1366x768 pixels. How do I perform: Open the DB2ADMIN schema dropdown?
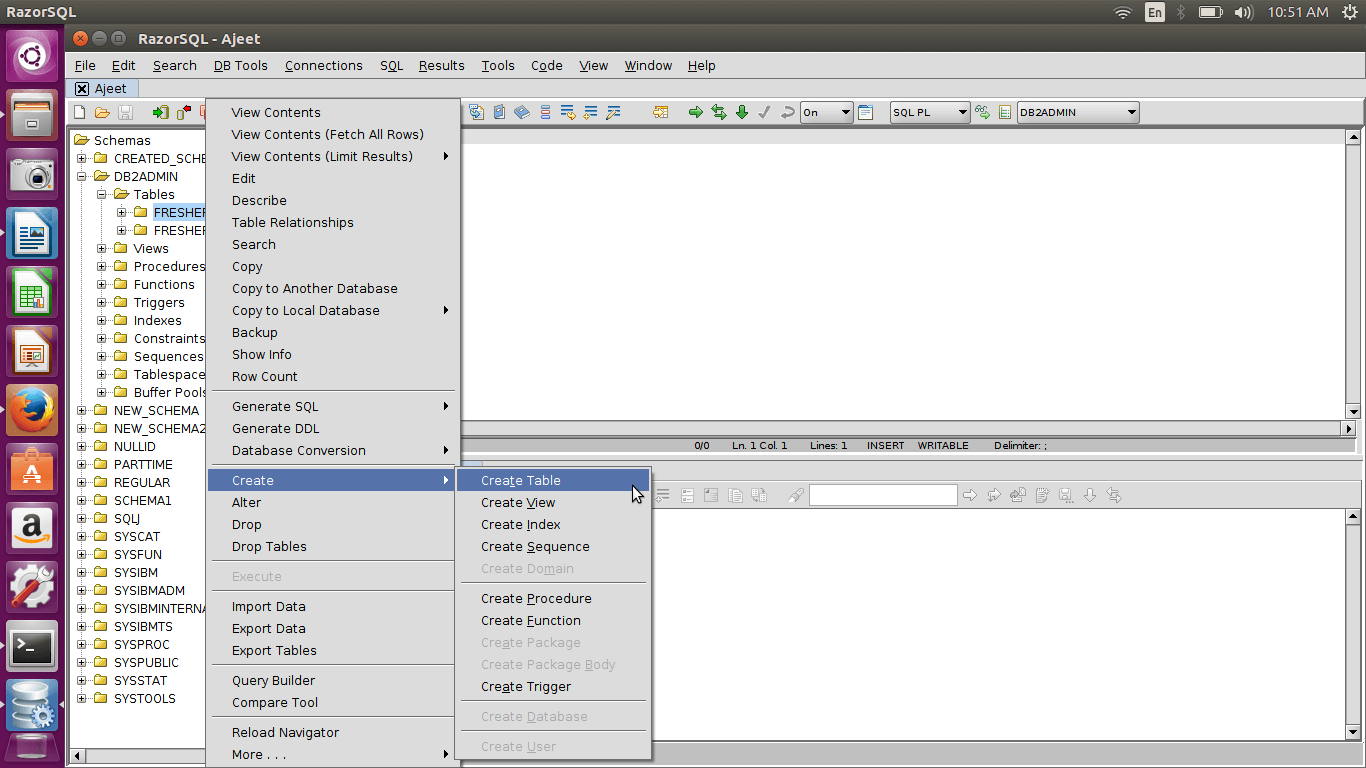point(1078,113)
